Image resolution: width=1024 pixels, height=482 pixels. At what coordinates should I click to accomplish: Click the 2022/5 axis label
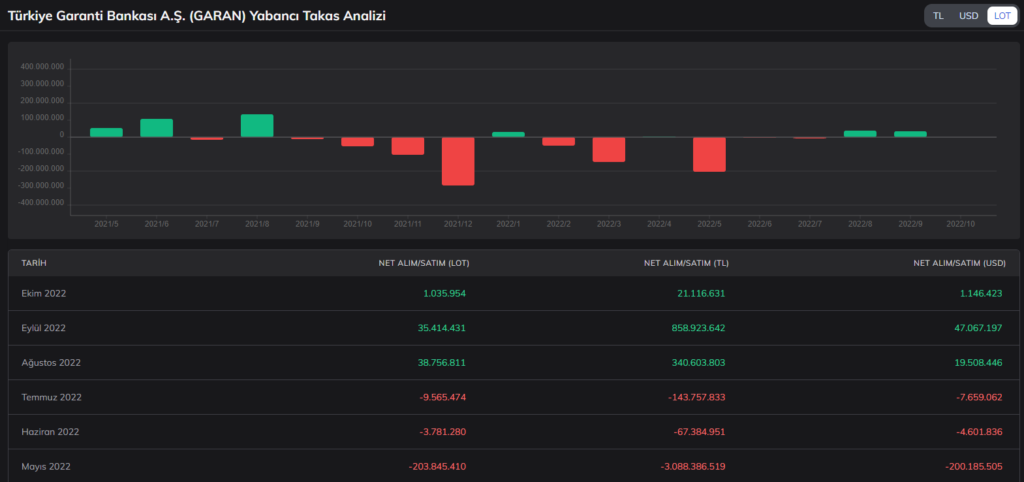click(x=710, y=223)
